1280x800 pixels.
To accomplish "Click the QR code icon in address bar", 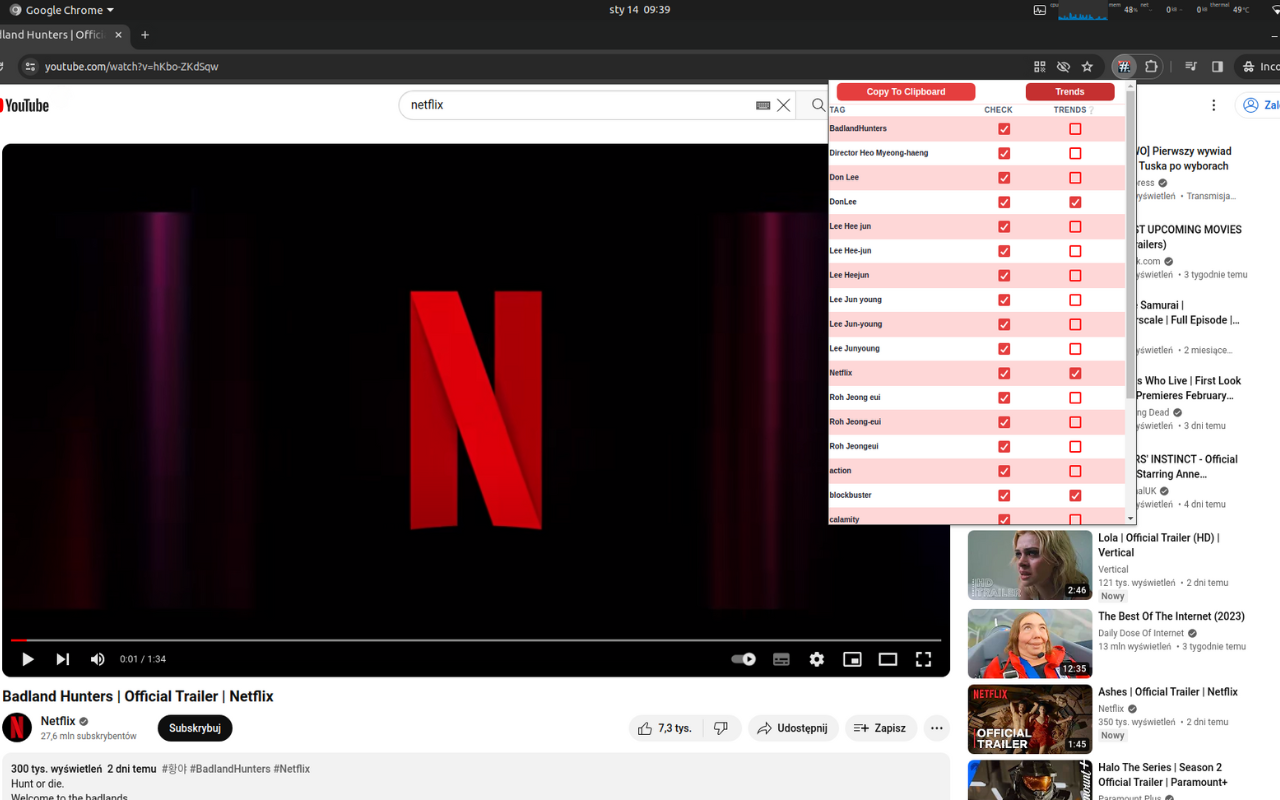I will click(x=1040, y=67).
